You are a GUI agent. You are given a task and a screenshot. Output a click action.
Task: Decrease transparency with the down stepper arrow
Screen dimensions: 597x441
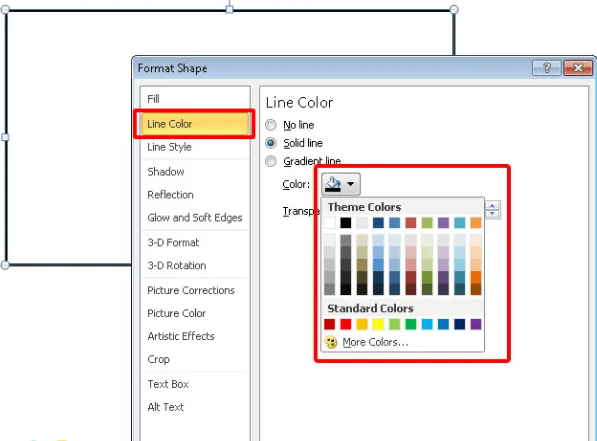pyautogui.click(x=492, y=214)
